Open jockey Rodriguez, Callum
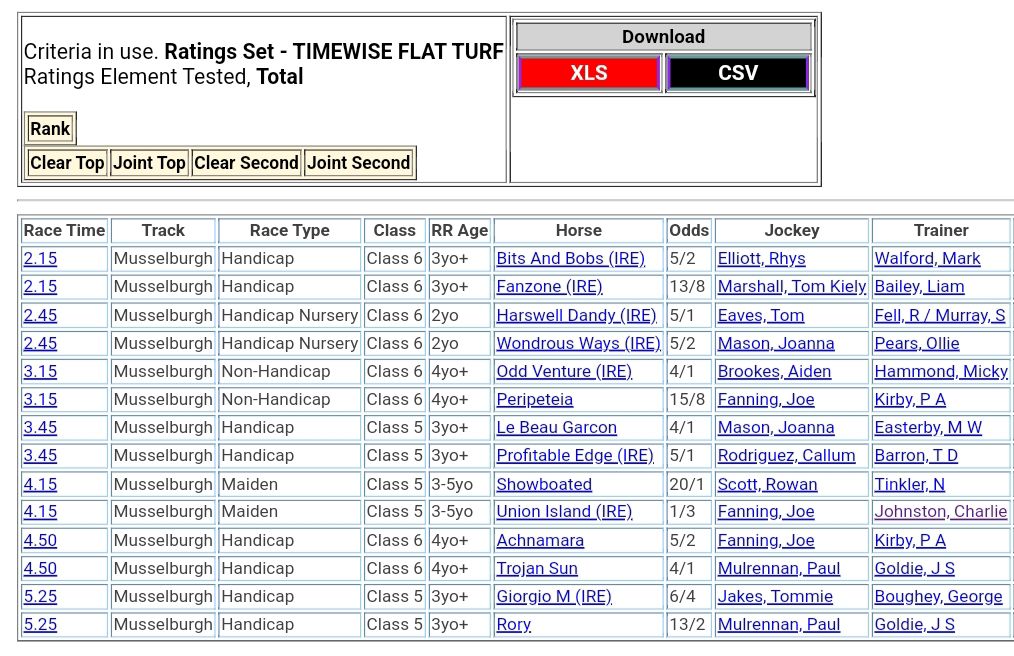Image resolution: width=1014 pixels, height=656 pixels. [x=786, y=456]
